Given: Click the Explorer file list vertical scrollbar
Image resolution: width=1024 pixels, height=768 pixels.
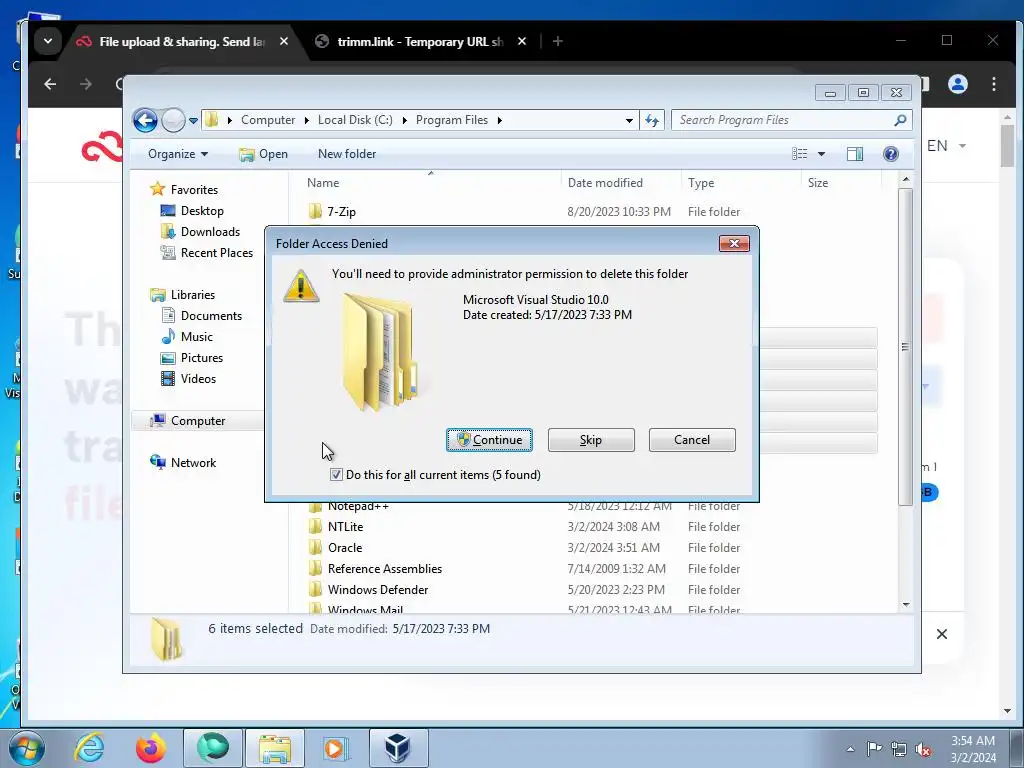Looking at the screenshot, I should click(905, 346).
